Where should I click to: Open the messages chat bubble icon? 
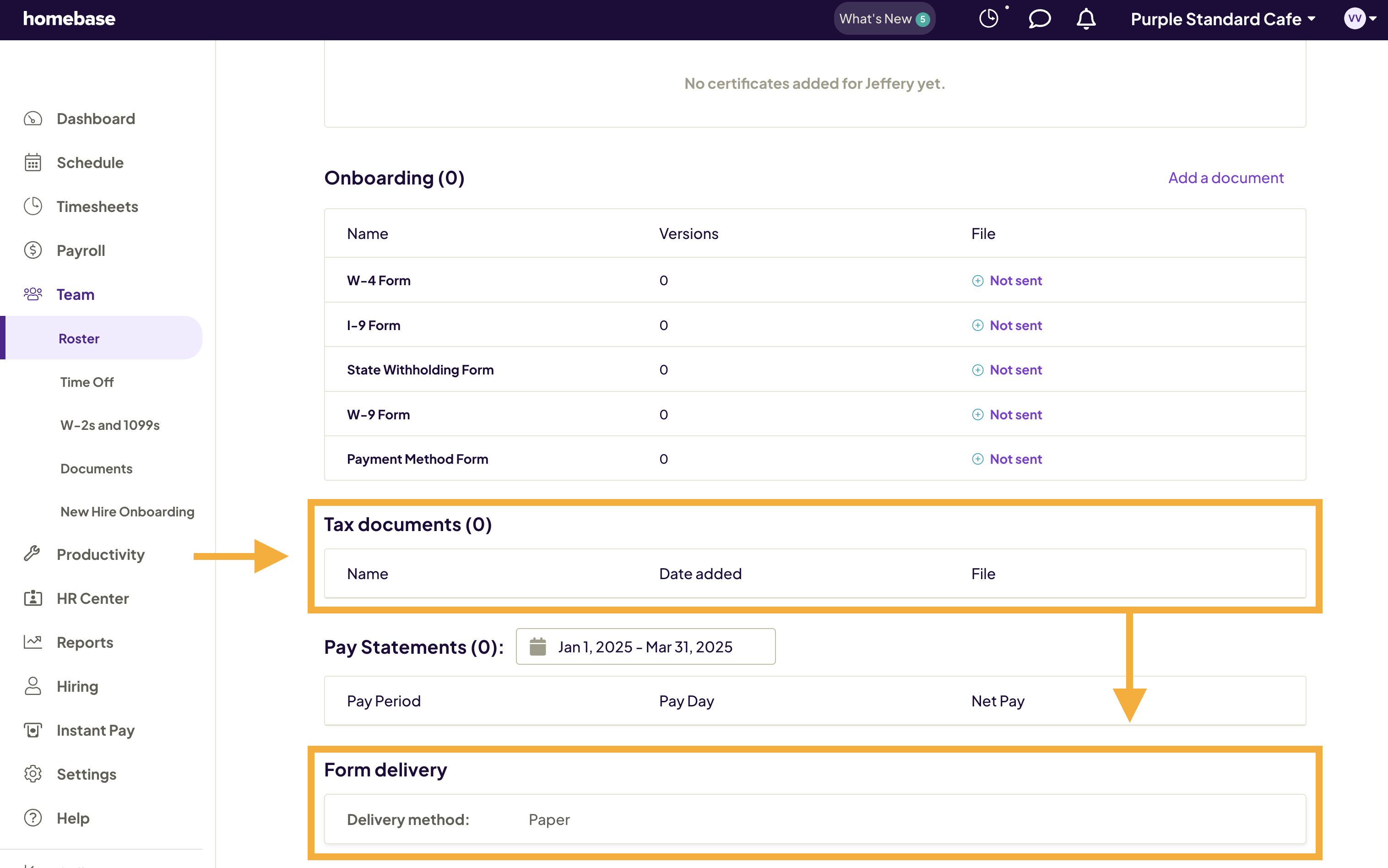pyautogui.click(x=1039, y=19)
